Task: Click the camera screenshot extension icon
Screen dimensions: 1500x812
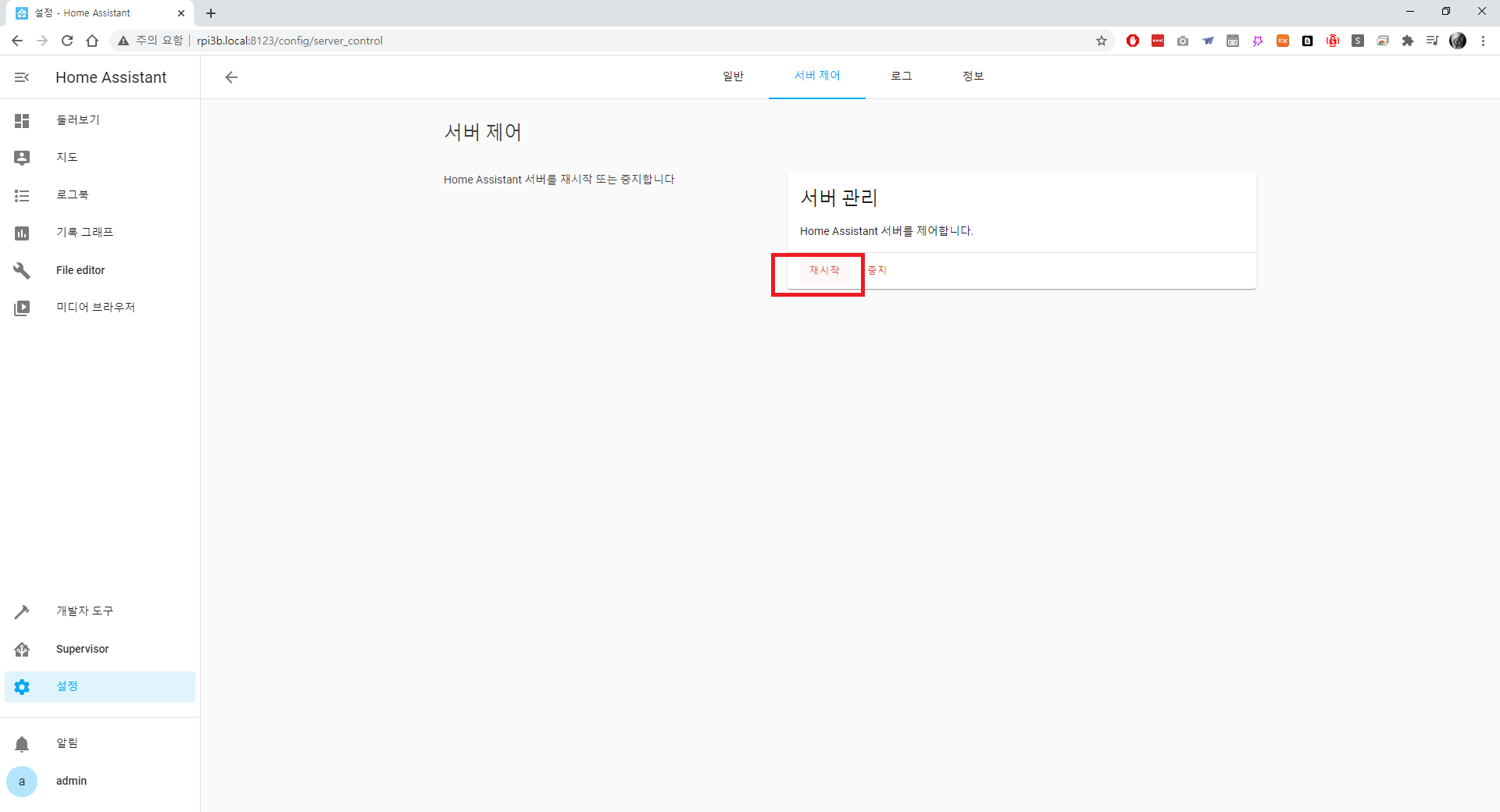Action: click(x=1183, y=41)
